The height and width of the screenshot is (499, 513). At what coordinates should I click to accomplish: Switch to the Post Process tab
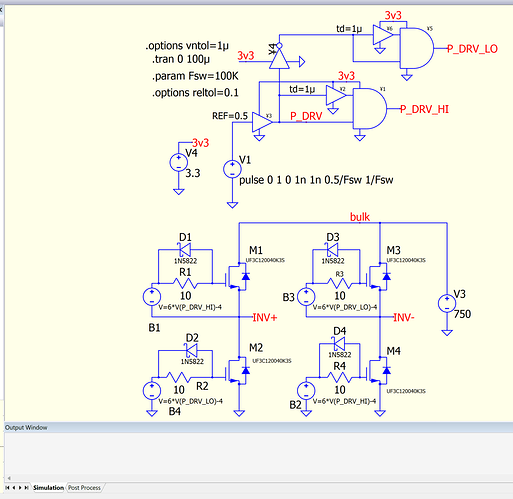[x=84, y=488]
